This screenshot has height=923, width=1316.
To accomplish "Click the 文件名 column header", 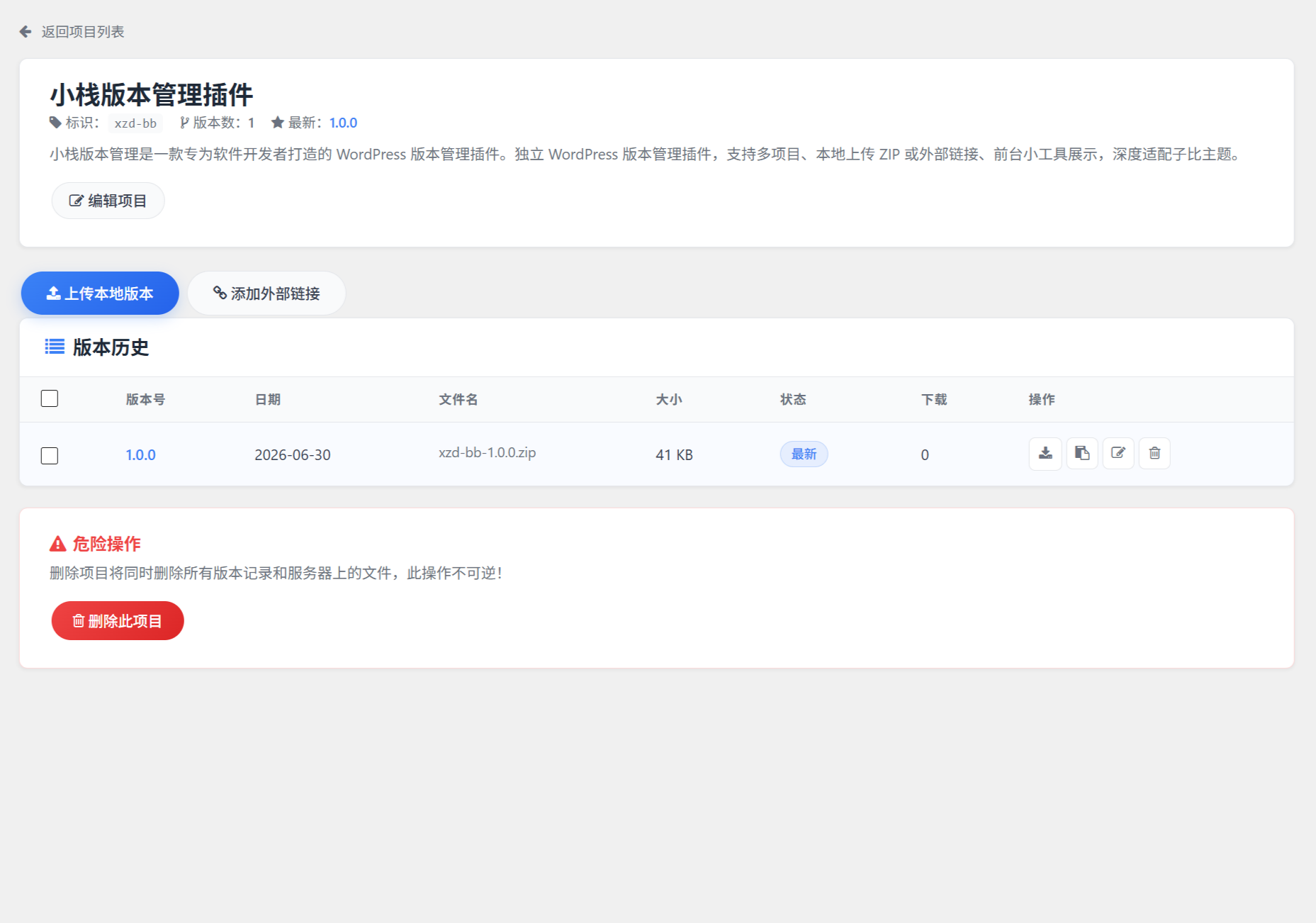I will (459, 400).
